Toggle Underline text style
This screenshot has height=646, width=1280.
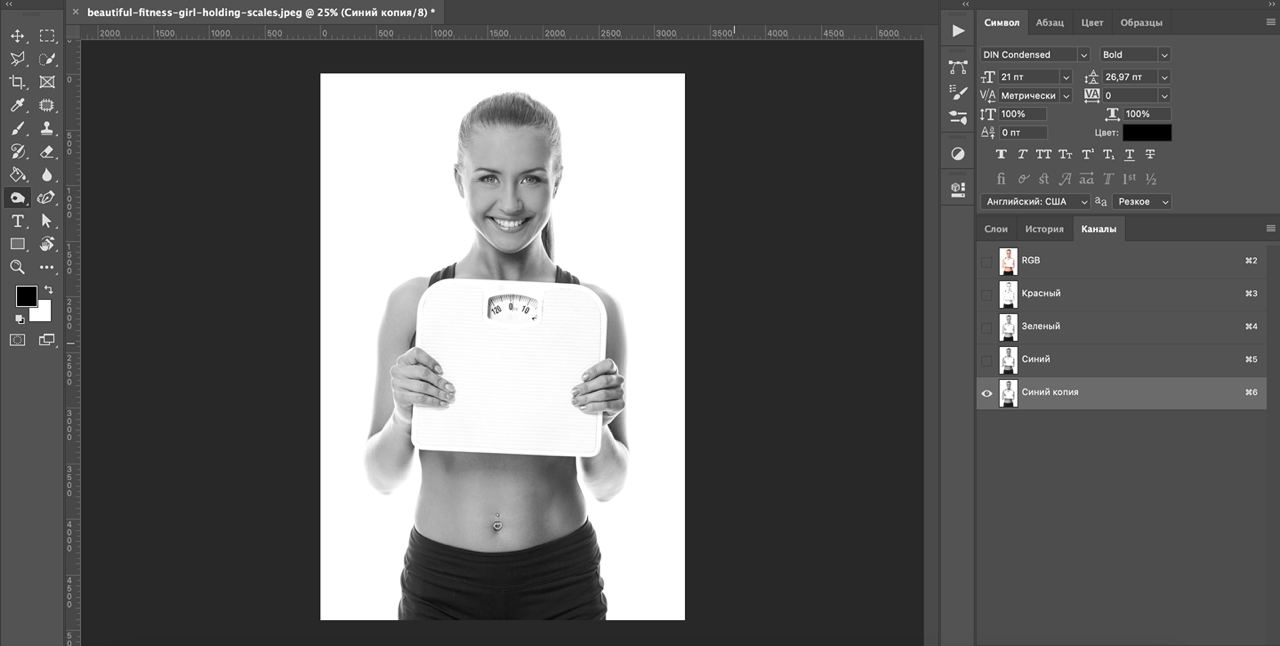1129,154
